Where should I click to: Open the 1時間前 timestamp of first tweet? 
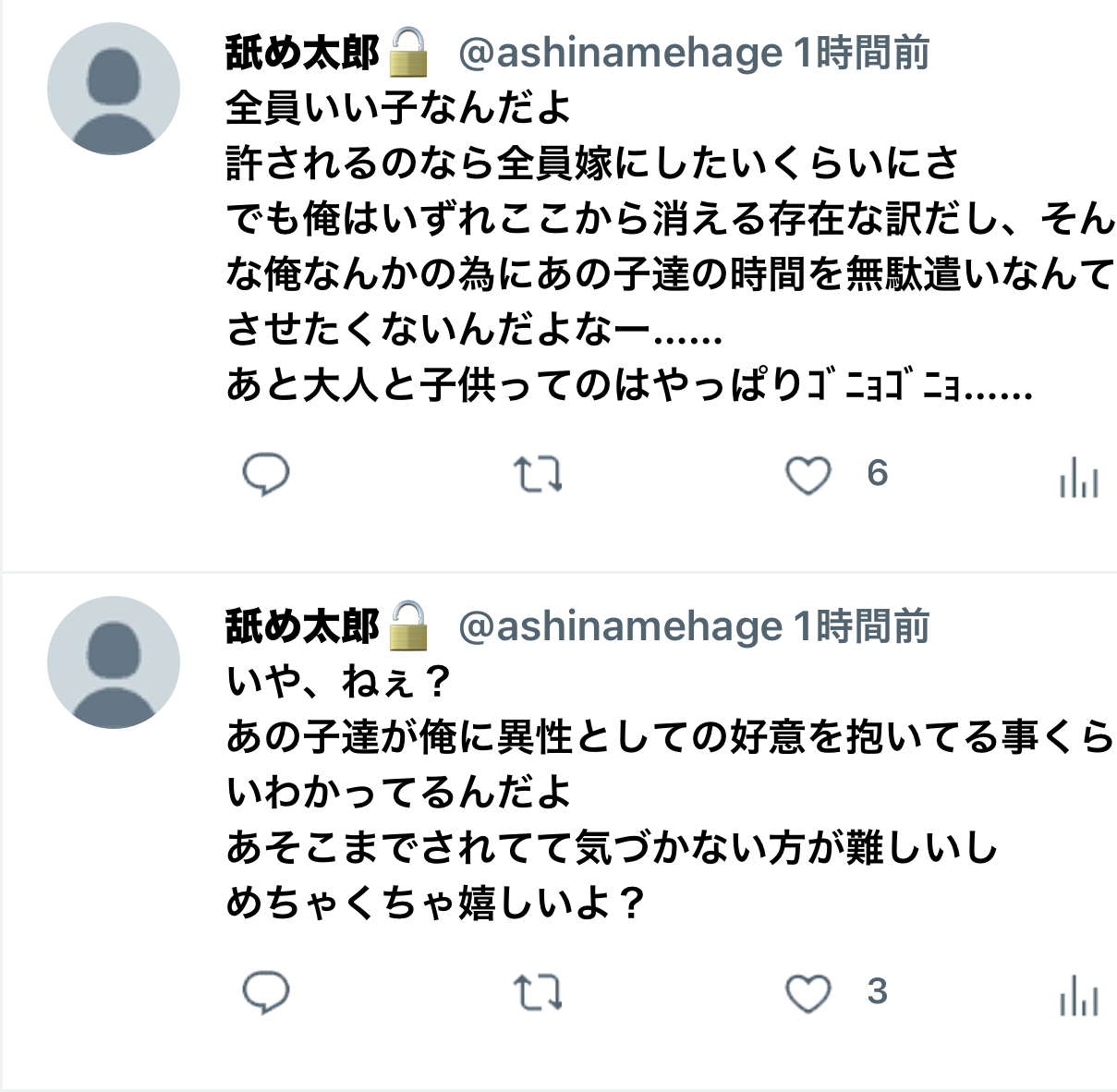click(862, 54)
